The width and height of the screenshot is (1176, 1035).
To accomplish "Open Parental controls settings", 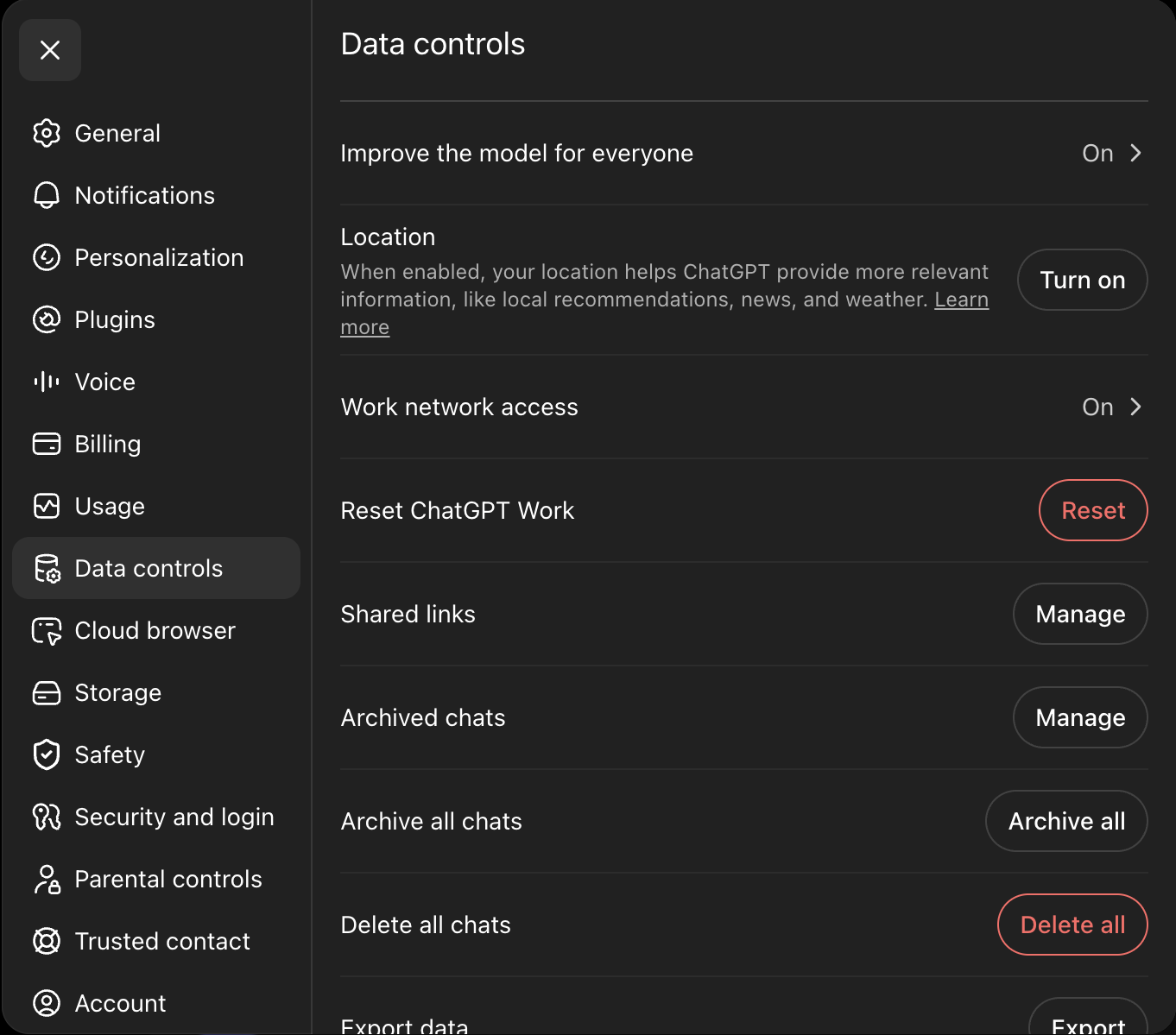I will 156,879.
